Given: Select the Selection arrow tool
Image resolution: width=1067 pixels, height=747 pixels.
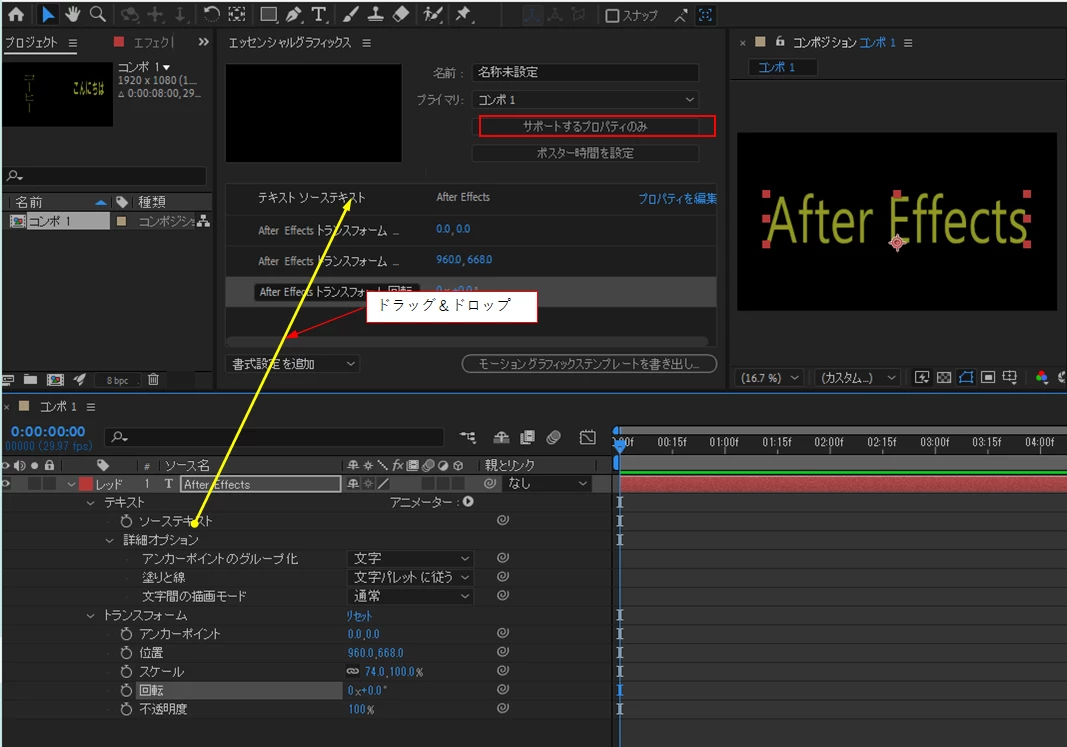Looking at the screenshot, I should 48,14.
